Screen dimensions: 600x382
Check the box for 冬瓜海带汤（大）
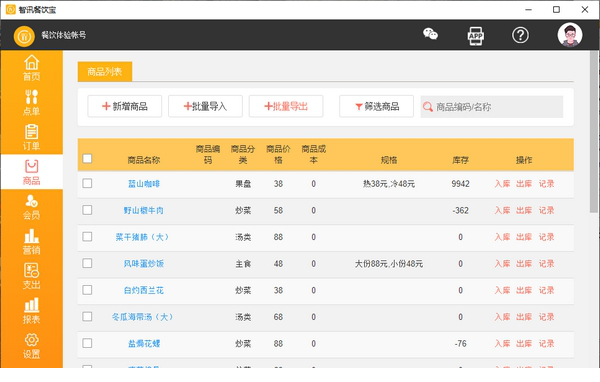coord(87,317)
